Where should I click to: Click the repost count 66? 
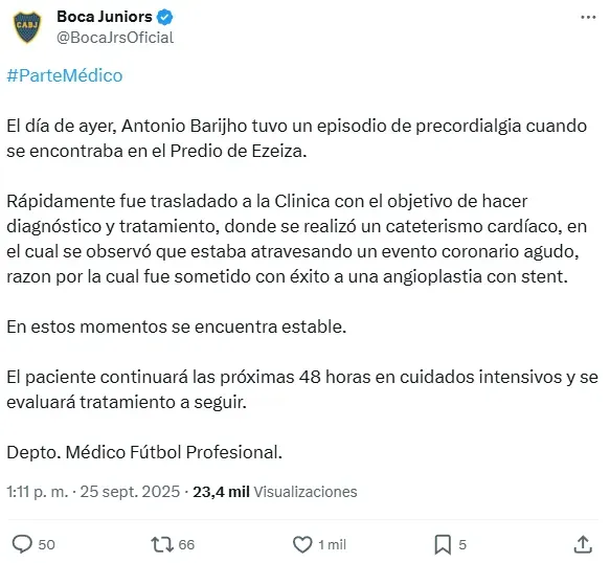coord(186,545)
